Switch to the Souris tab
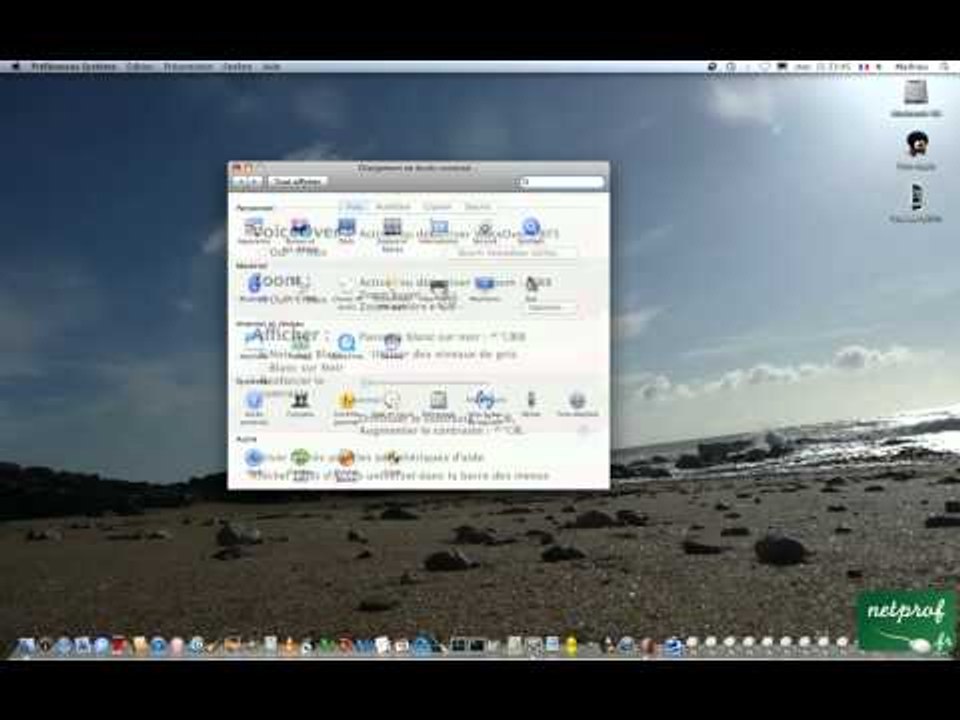The width and height of the screenshot is (960, 720). click(477, 207)
